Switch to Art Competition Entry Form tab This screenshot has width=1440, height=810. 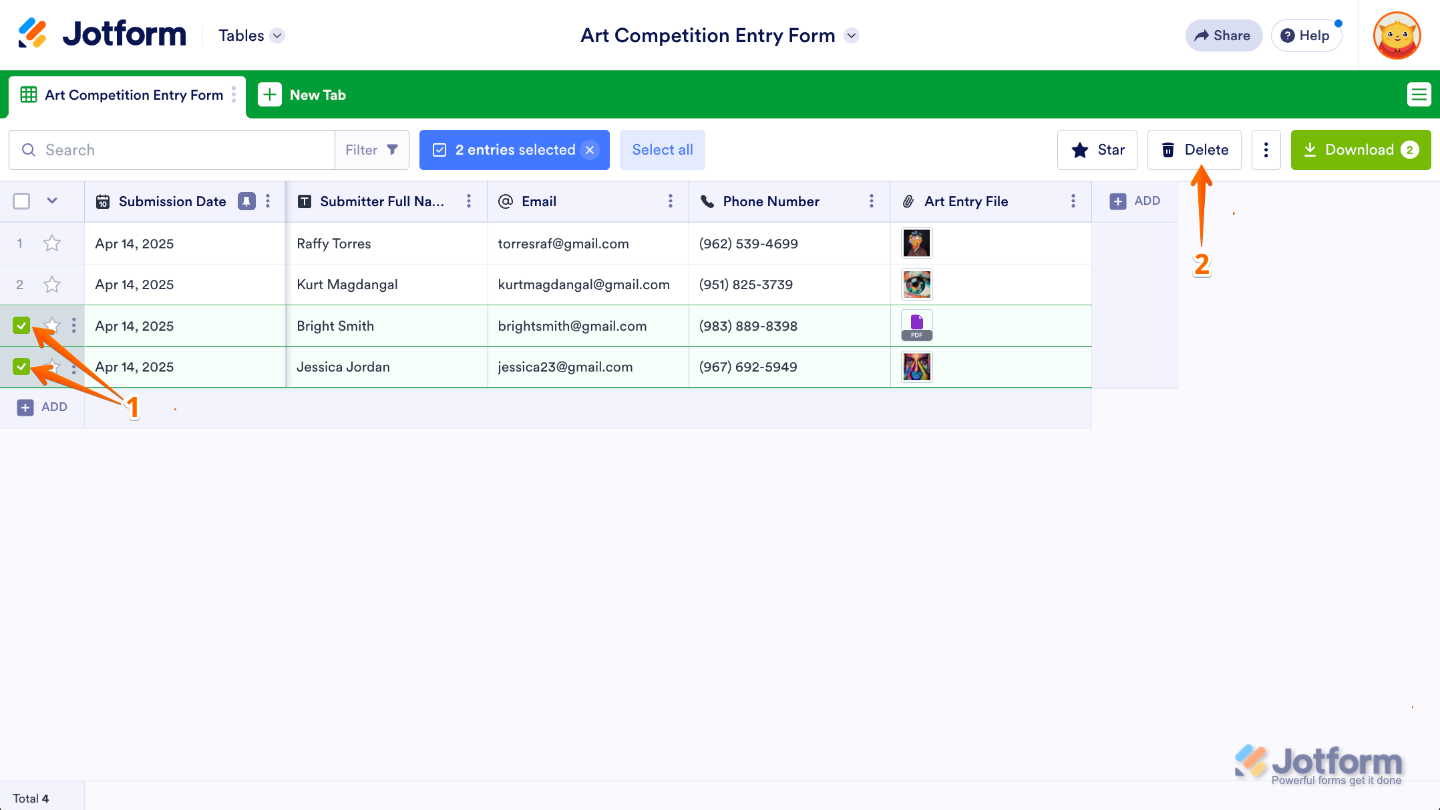(133, 95)
